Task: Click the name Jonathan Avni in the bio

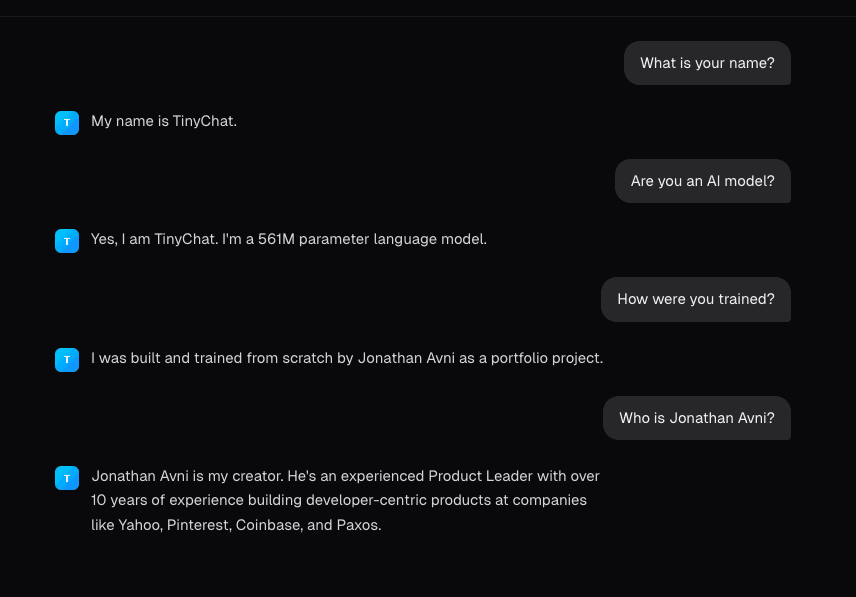Action: click(132, 476)
